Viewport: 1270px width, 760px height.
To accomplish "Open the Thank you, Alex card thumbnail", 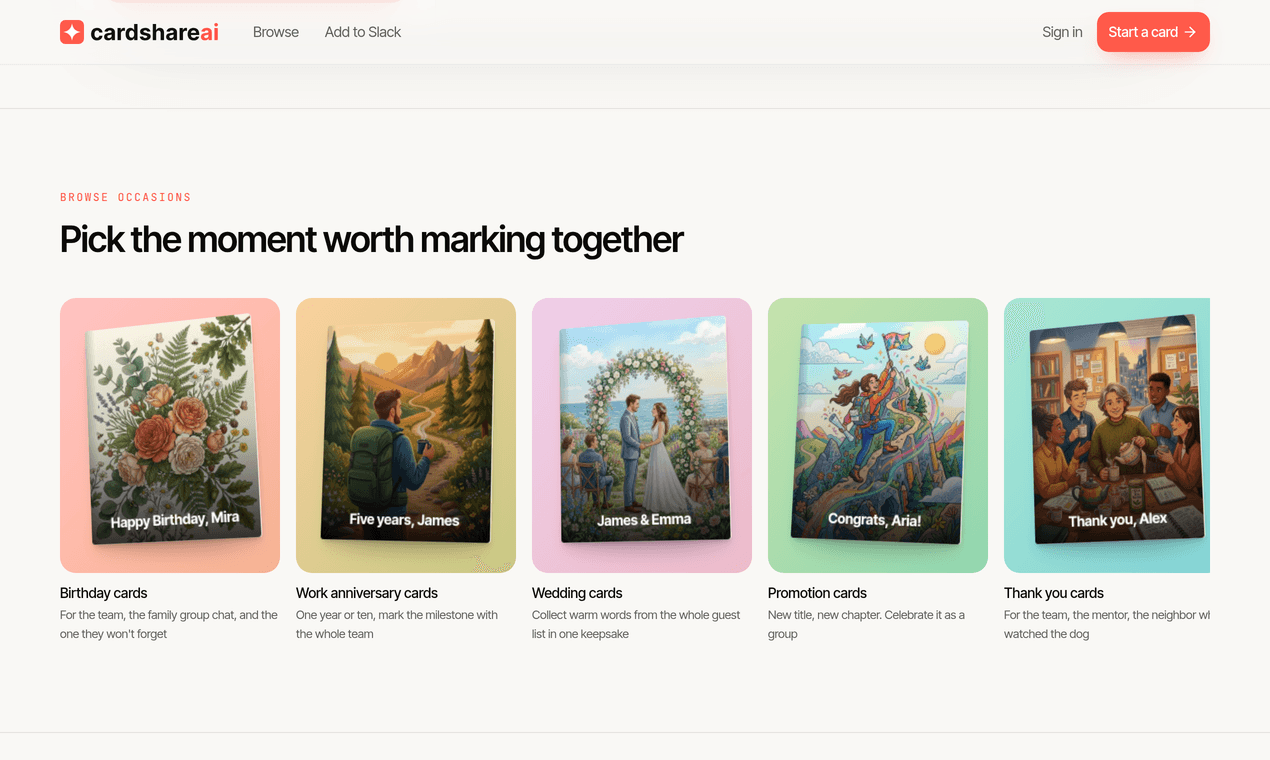I will point(1107,435).
